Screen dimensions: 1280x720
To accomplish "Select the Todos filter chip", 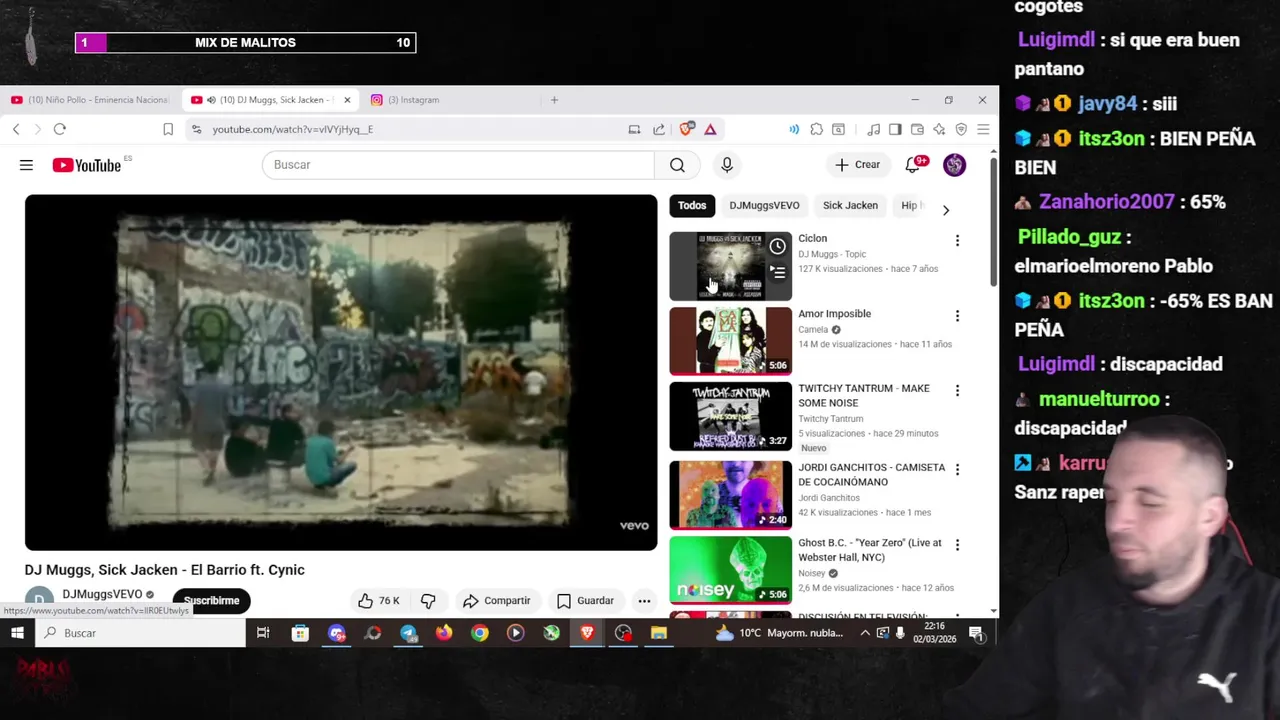I will tap(692, 205).
